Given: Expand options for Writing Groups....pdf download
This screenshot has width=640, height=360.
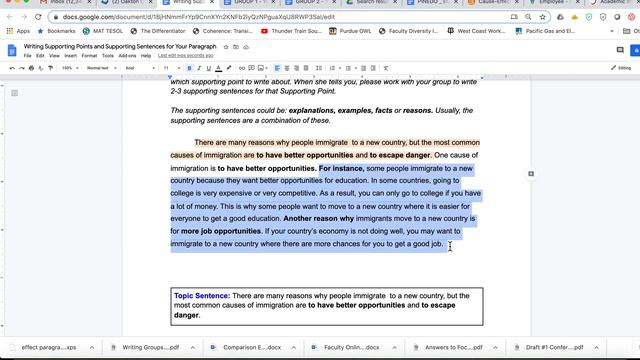Looking at the screenshot, I should point(193,347).
